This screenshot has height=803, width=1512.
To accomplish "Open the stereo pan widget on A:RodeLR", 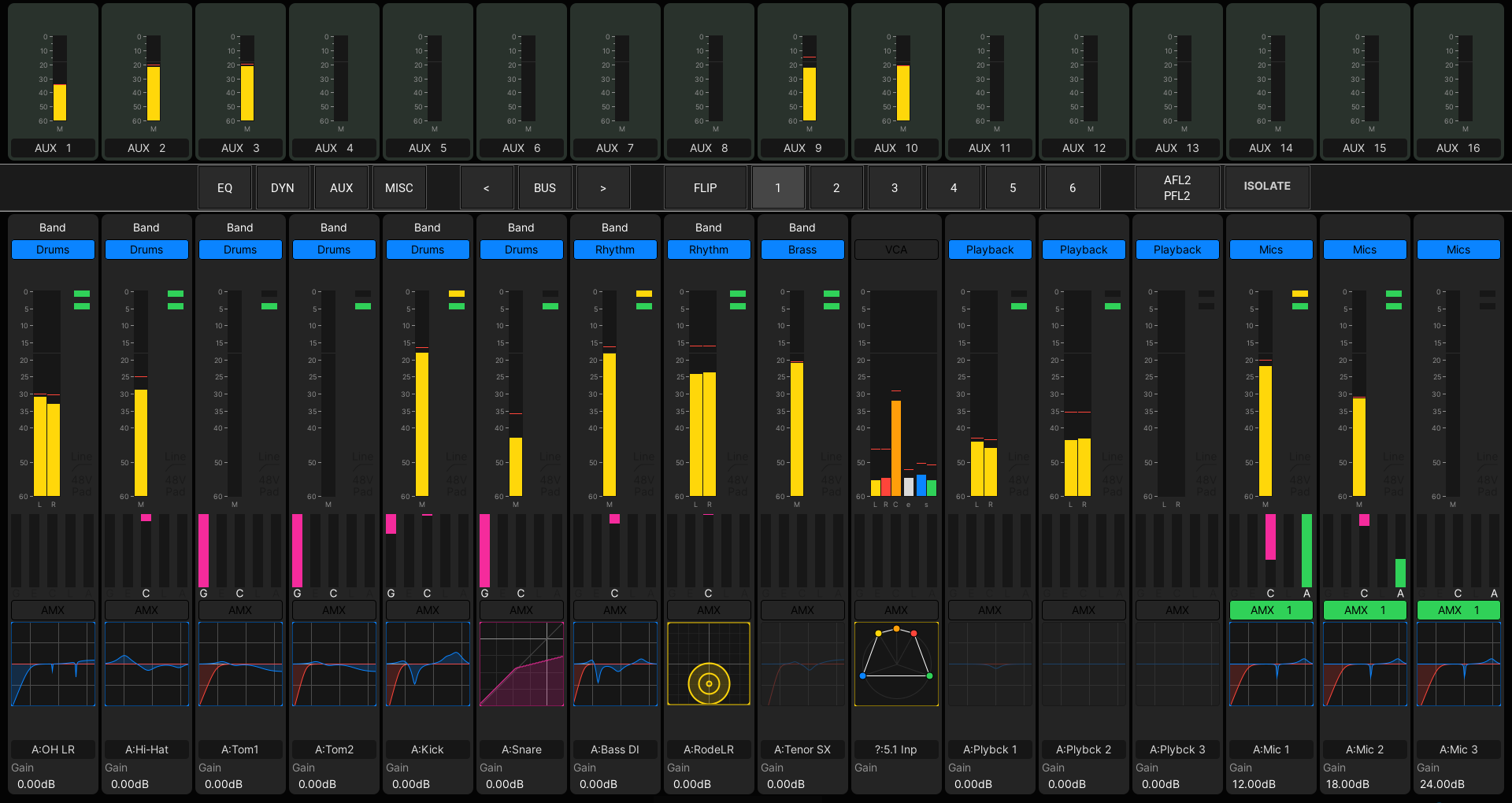I will (709, 664).
